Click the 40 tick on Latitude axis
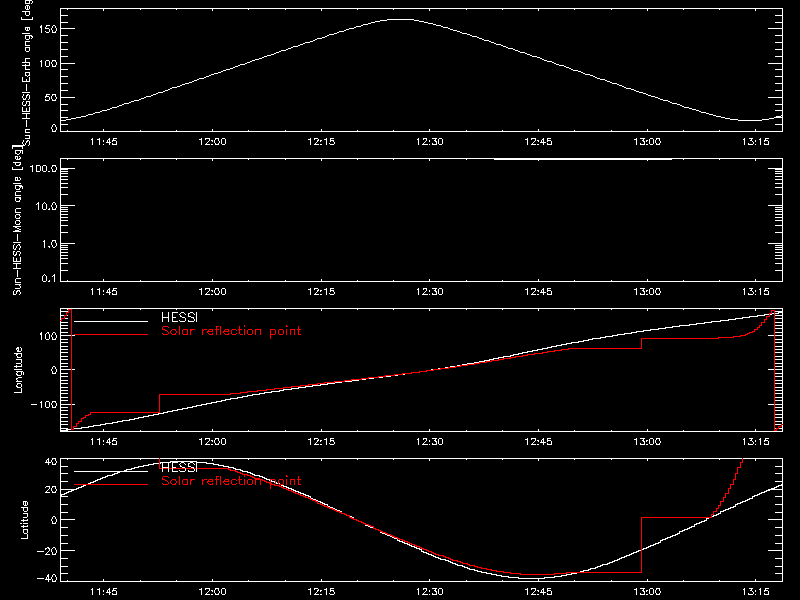This screenshot has width=800, height=600. point(52,461)
